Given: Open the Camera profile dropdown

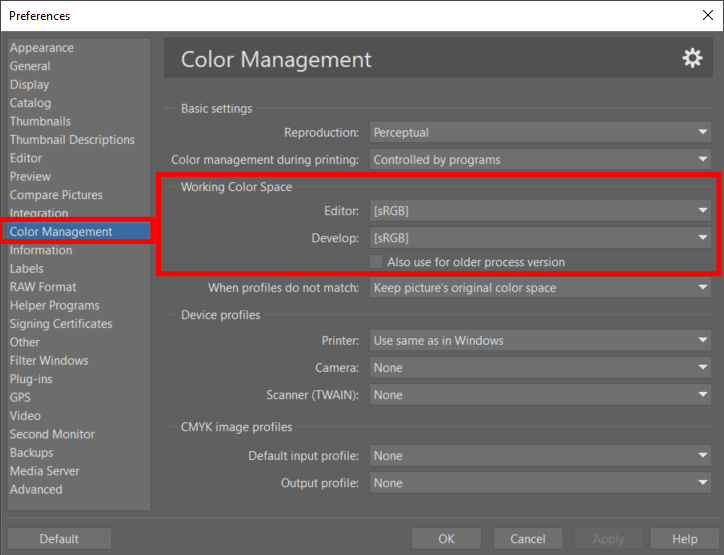Looking at the screenshot, I should pos(540,368).
